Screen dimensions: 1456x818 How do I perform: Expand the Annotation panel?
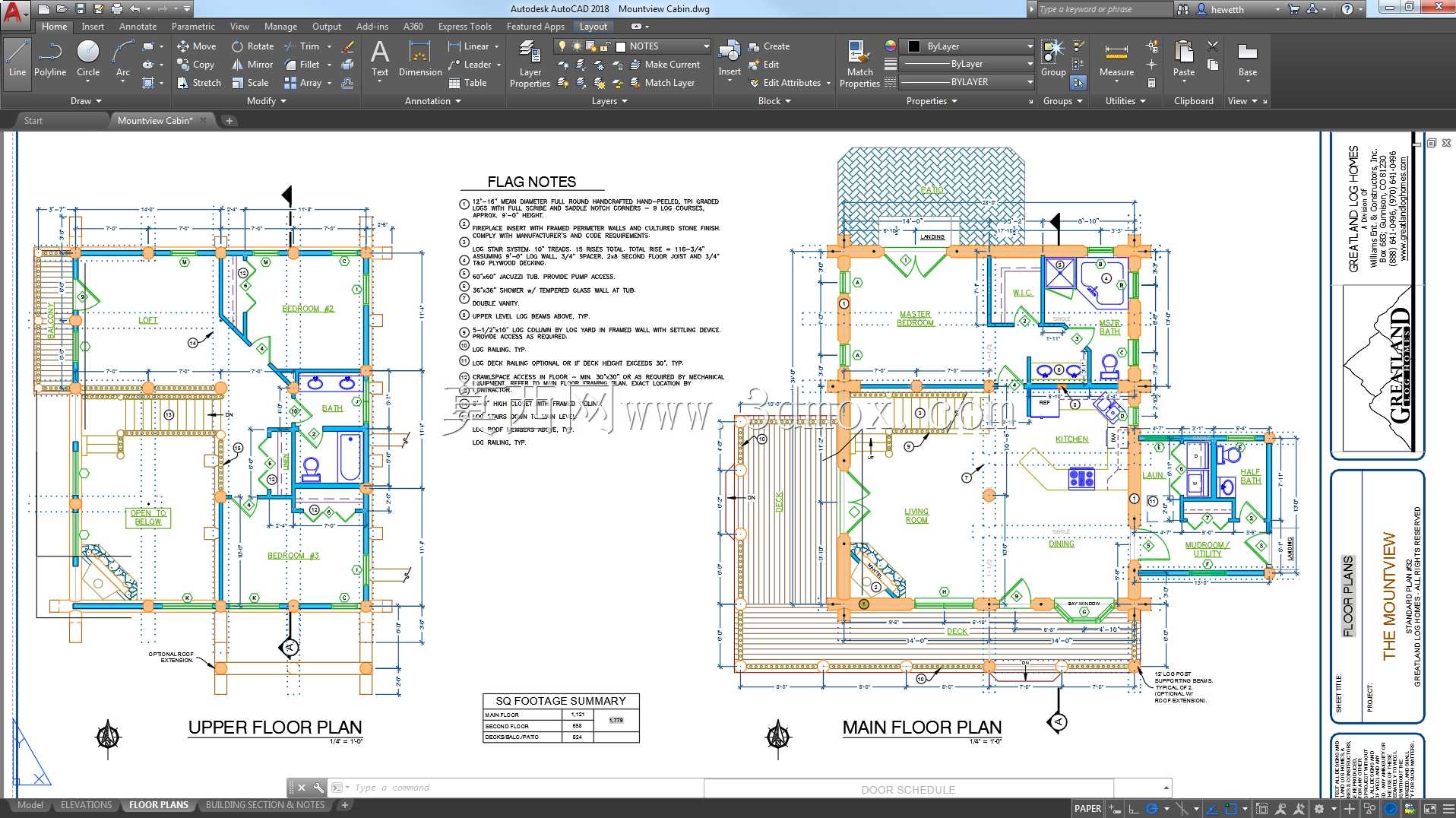[433, 101]
